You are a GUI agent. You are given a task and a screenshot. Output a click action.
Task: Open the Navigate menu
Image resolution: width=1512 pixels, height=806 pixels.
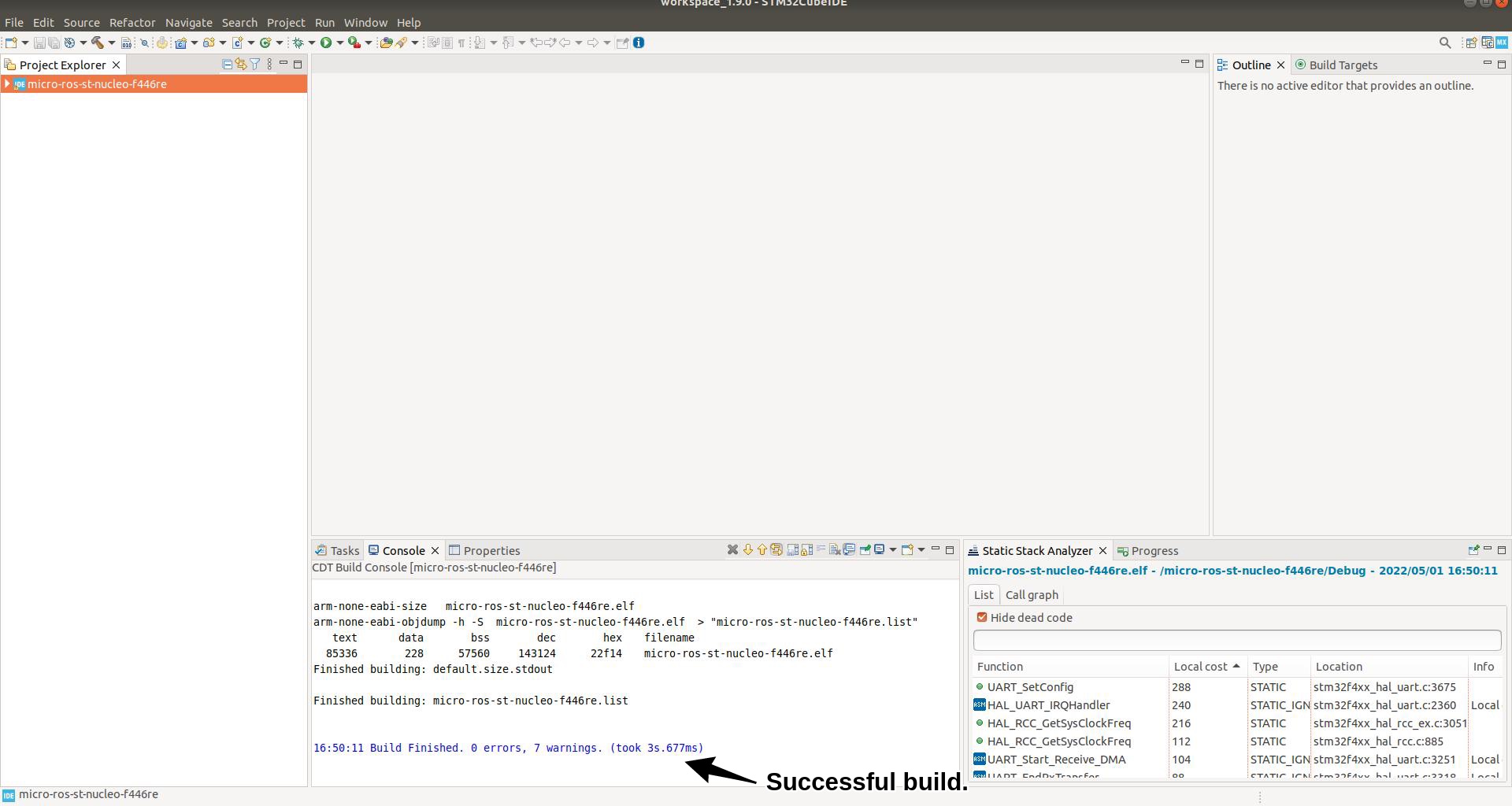point(189,23)
